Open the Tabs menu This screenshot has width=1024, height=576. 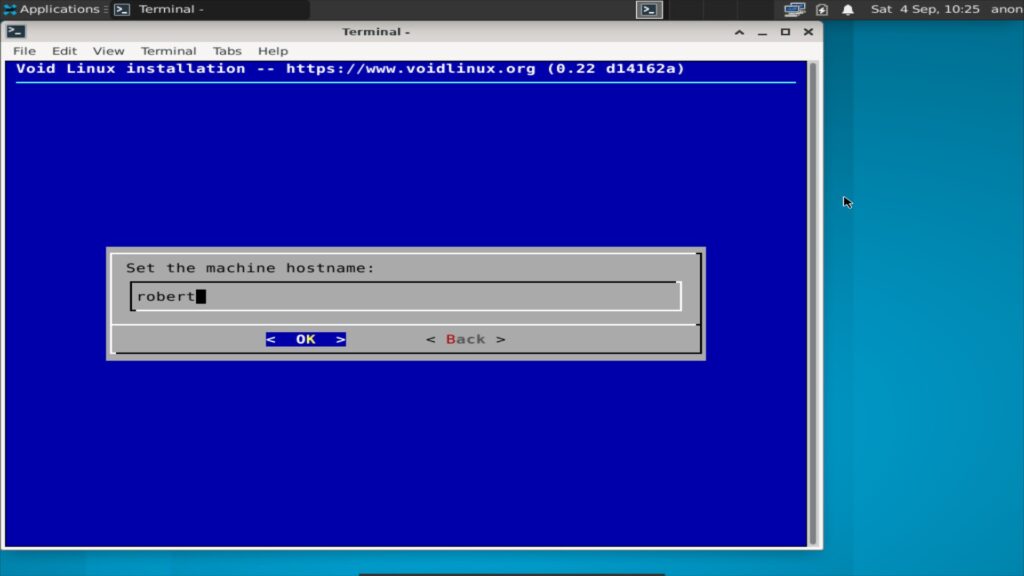pos(227,51)
